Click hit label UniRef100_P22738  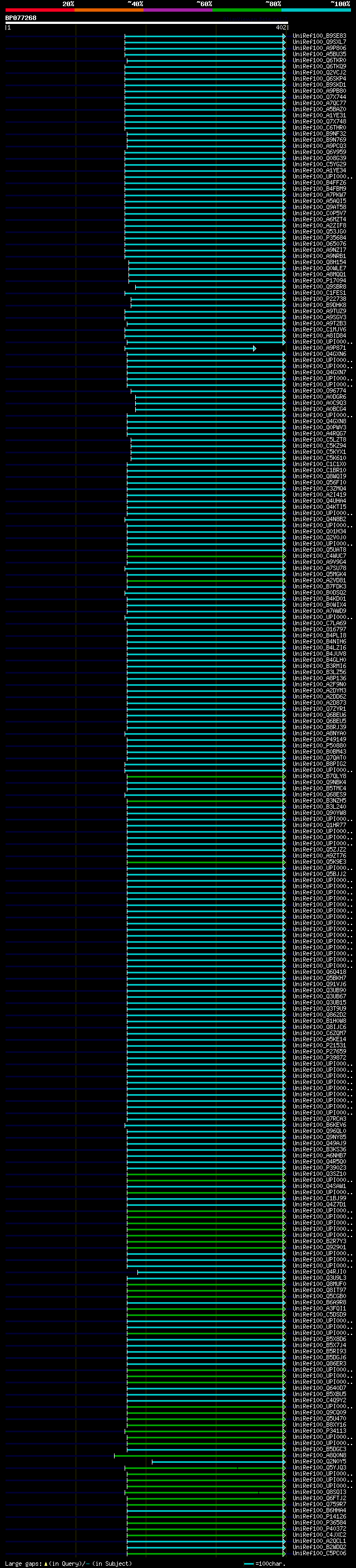pos(319,299)
